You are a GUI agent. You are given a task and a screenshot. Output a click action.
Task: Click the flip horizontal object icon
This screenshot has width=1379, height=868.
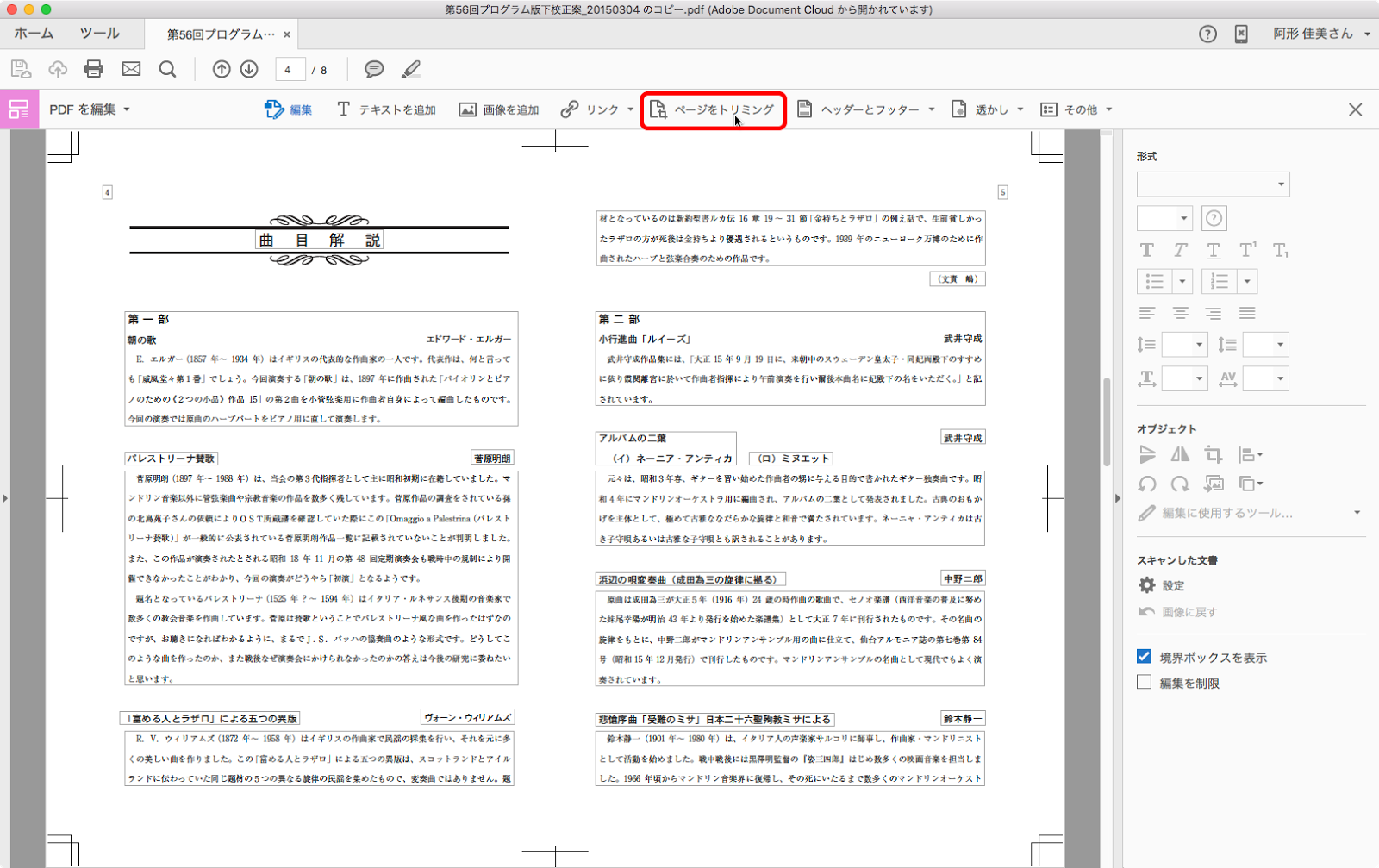(x=1180, y=454)
